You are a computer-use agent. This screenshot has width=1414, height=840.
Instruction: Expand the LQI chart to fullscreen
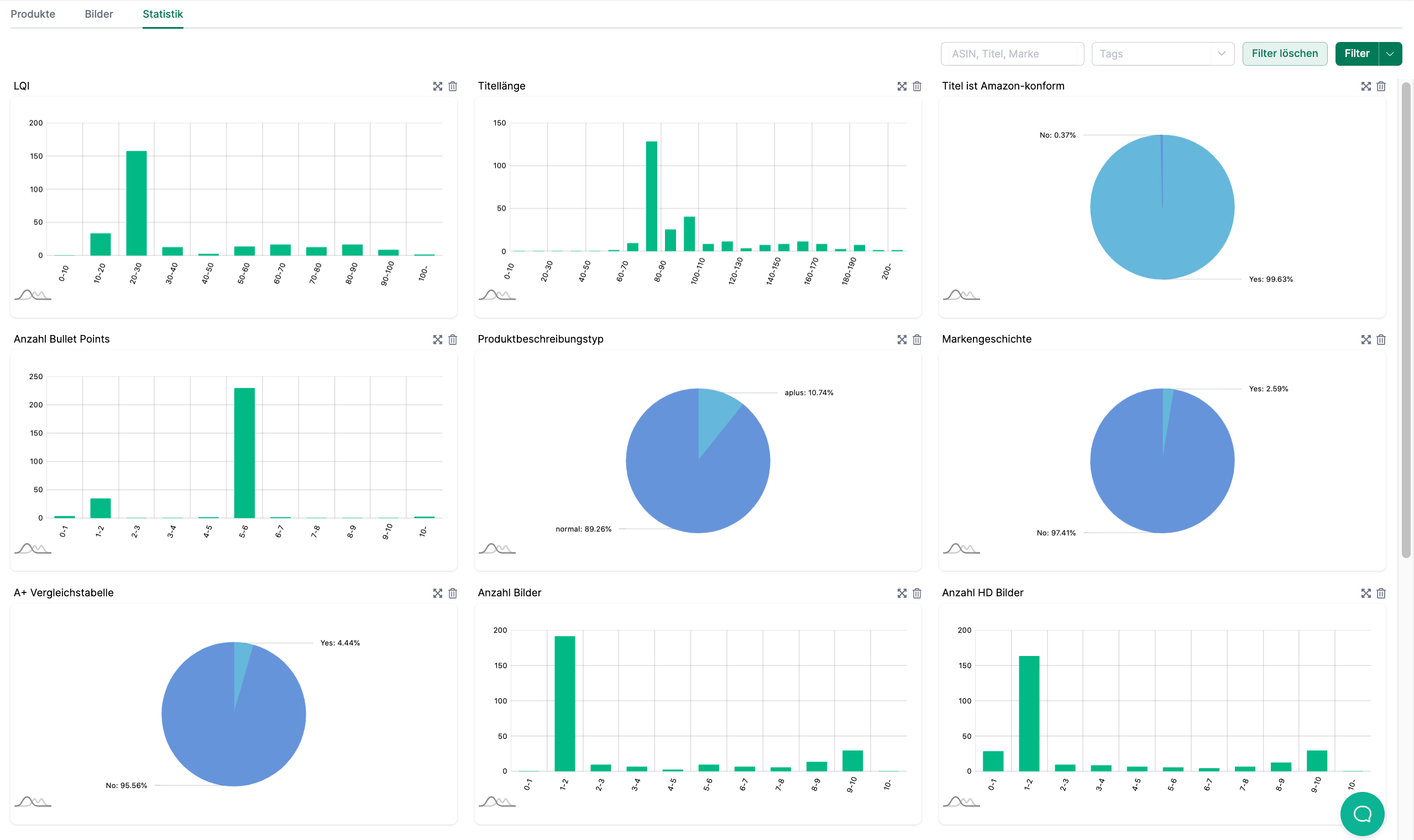[x=438, y=86]
